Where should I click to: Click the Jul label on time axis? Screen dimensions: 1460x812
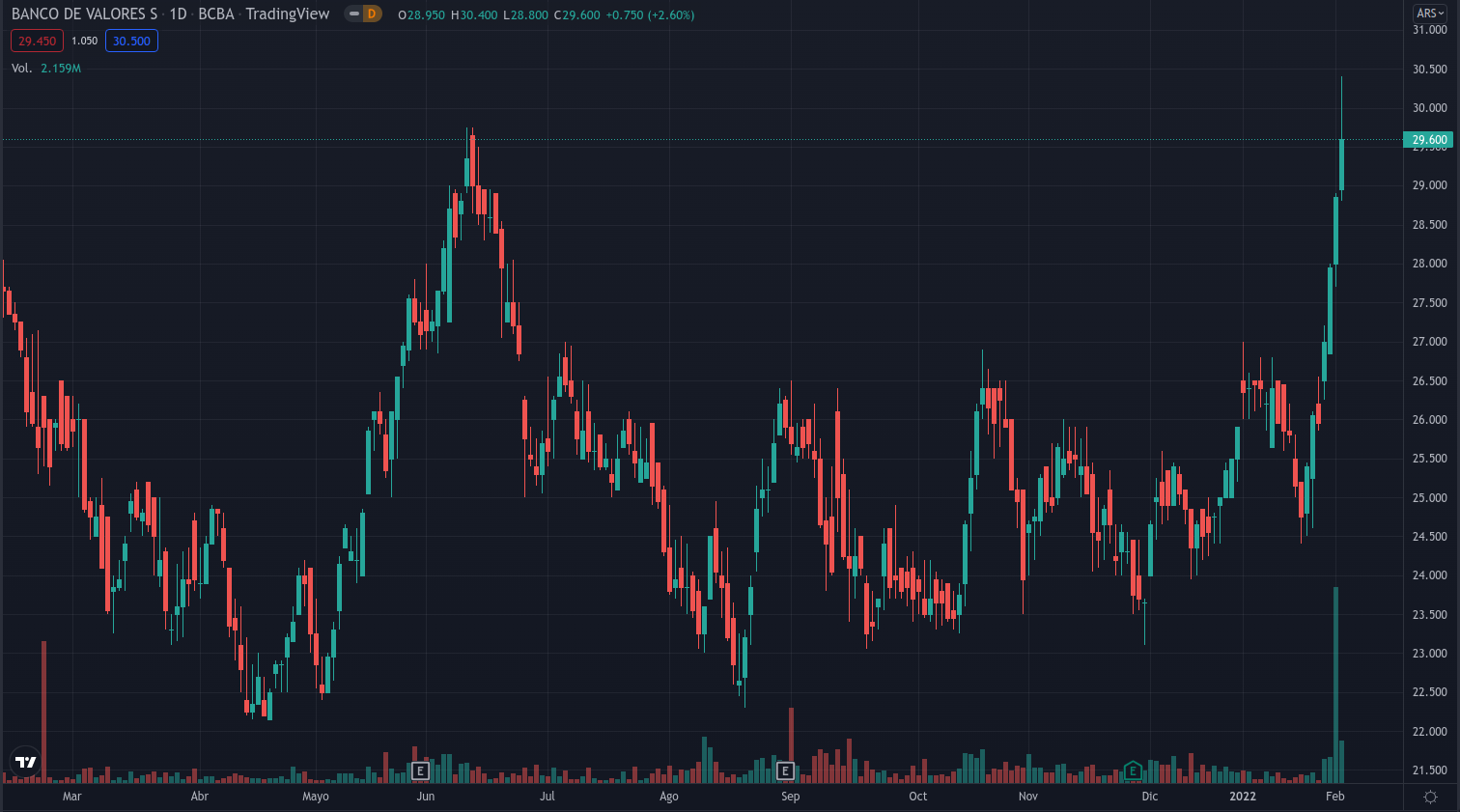(x=547, y=797)
